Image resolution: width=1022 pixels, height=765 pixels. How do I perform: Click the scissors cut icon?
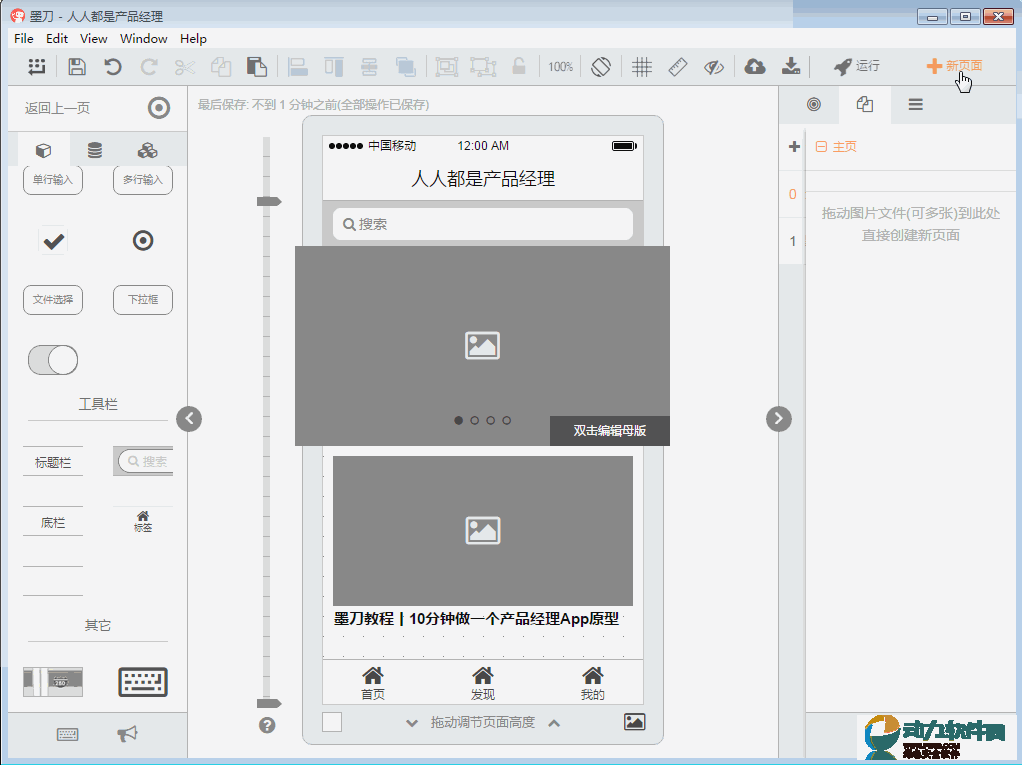pos(185,66)
